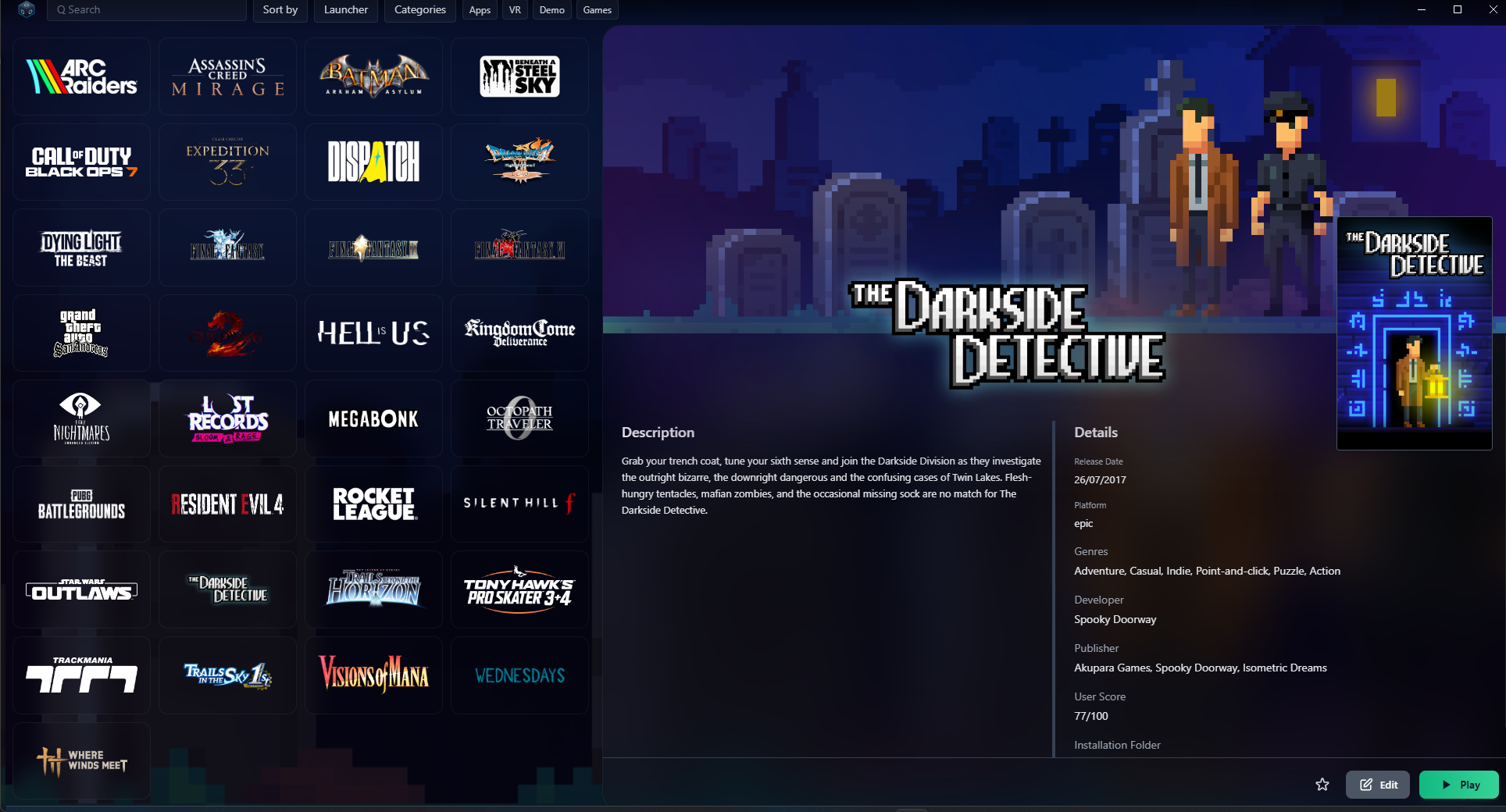Toggle the favorite star icon
The height and width of the screenshot is (812, 1506).
(x=1322, y=785)
